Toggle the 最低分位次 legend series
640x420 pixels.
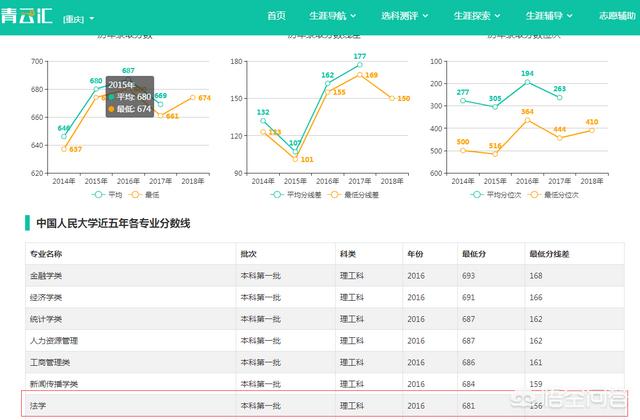pyautogui.click(x=553, y=195)
